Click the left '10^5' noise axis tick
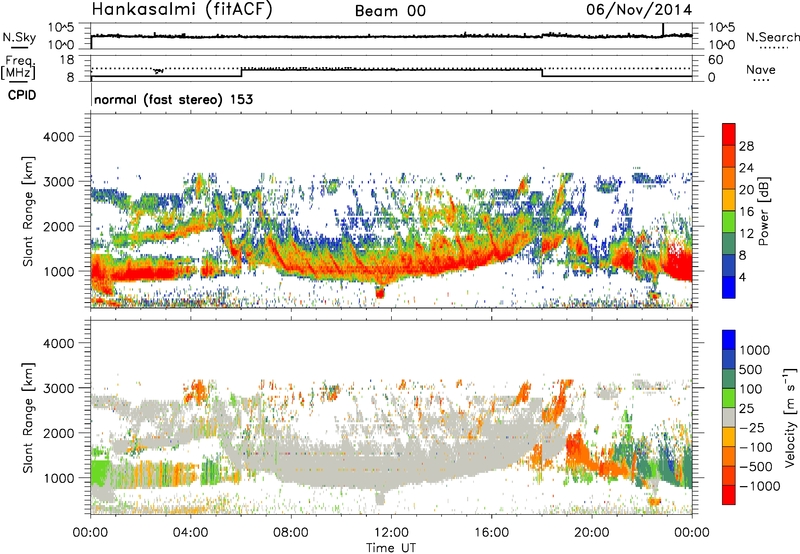Viewport: 800px width, 554px height. pos(61,27)
